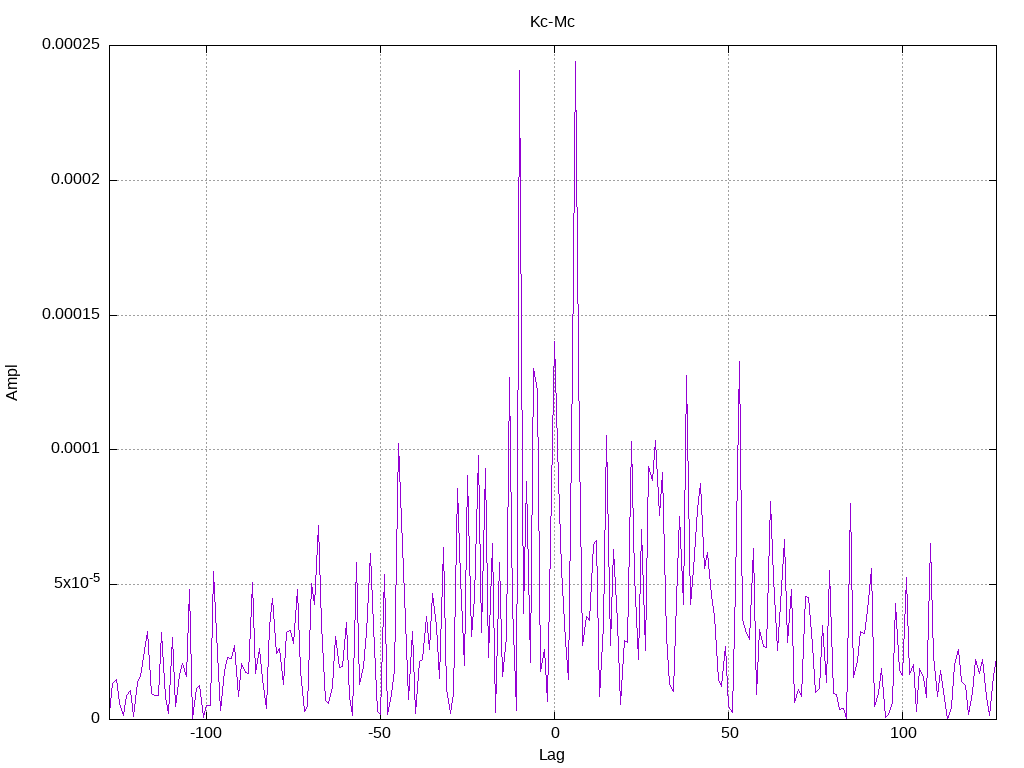Click the y-axis tick value 0.0002
Screen dimensions: 1024x768
76,180
